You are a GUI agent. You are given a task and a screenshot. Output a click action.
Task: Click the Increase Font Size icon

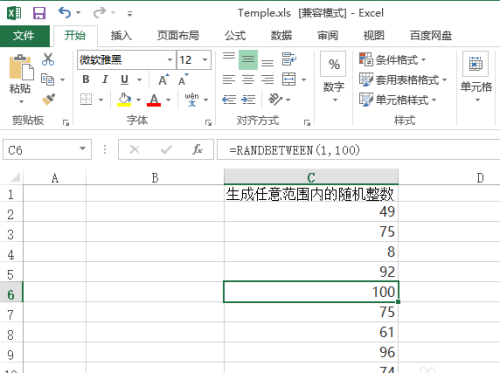[163, 80]
